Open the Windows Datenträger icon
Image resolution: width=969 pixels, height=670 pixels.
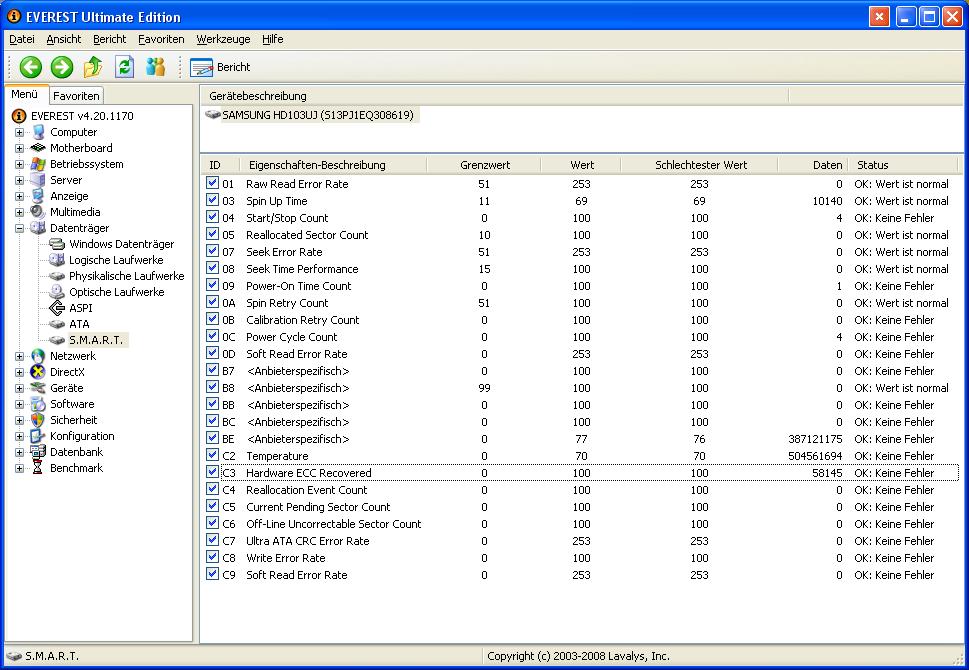(57, 244)
